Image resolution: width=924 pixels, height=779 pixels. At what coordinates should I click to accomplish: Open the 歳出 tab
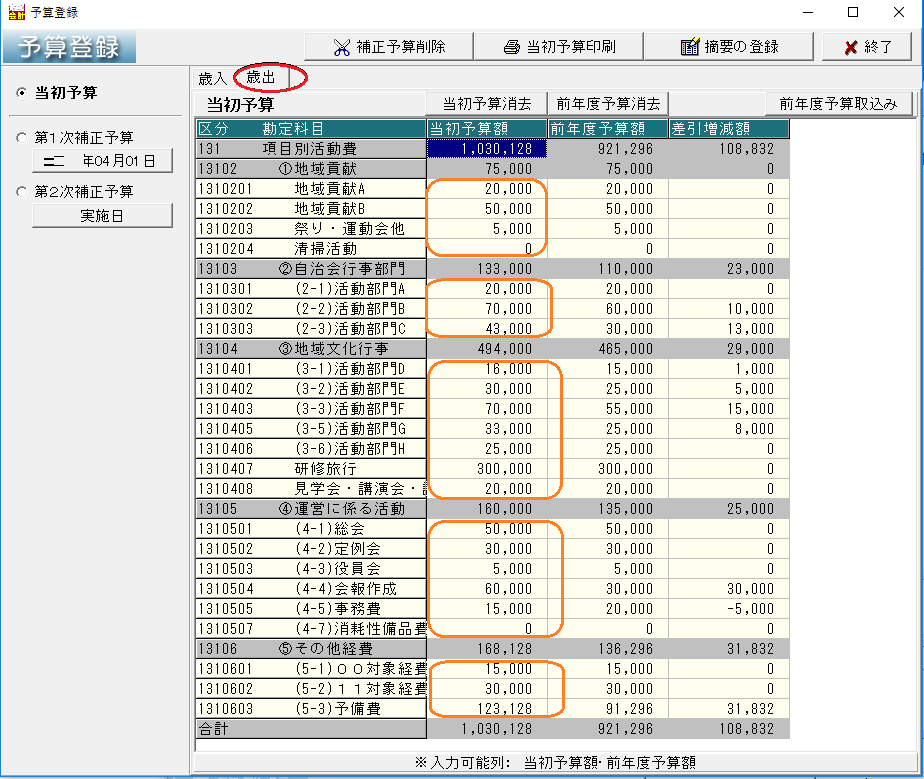(261, 77)
